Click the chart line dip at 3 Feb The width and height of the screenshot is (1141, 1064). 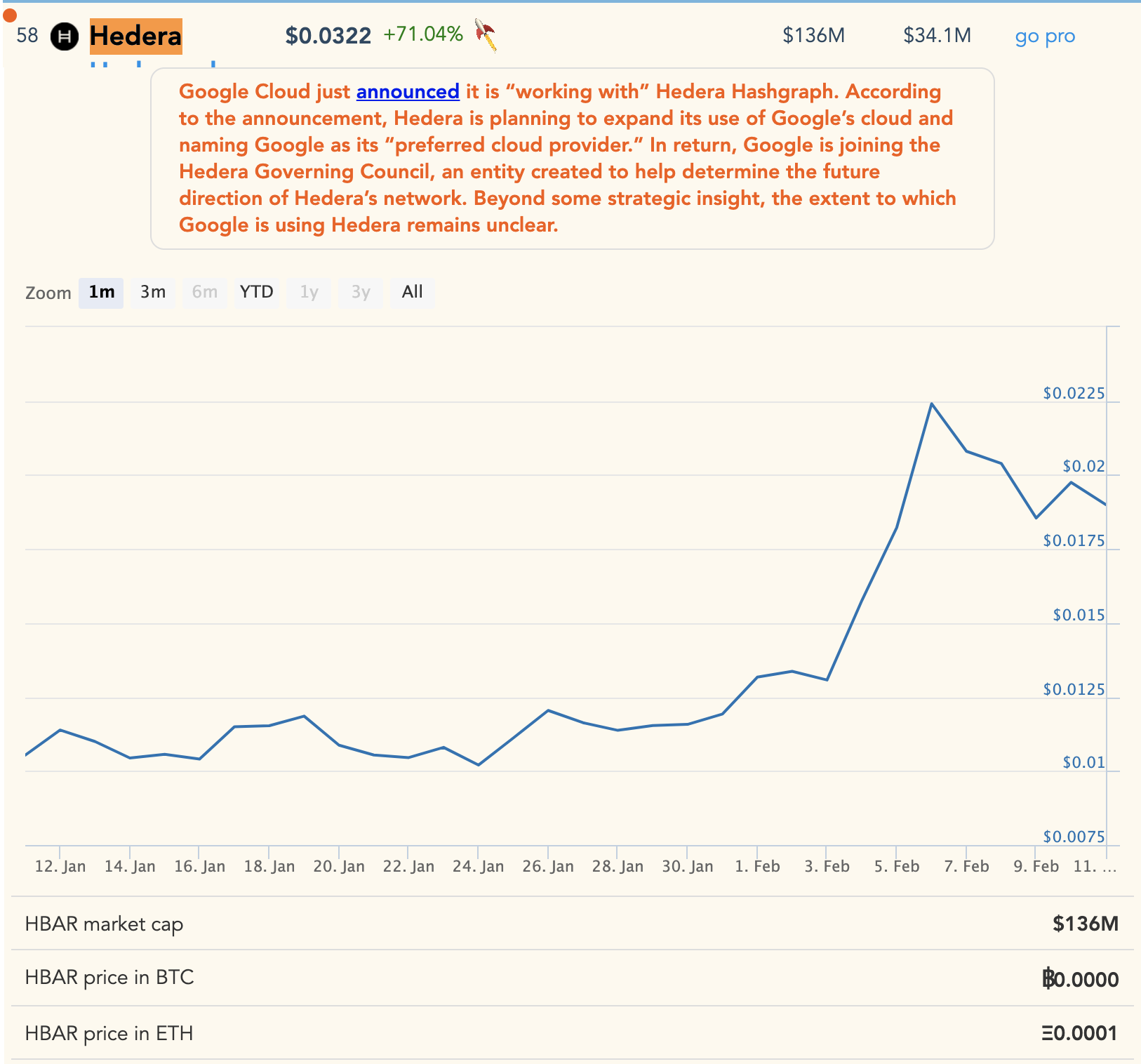click(x=827, y=679)
